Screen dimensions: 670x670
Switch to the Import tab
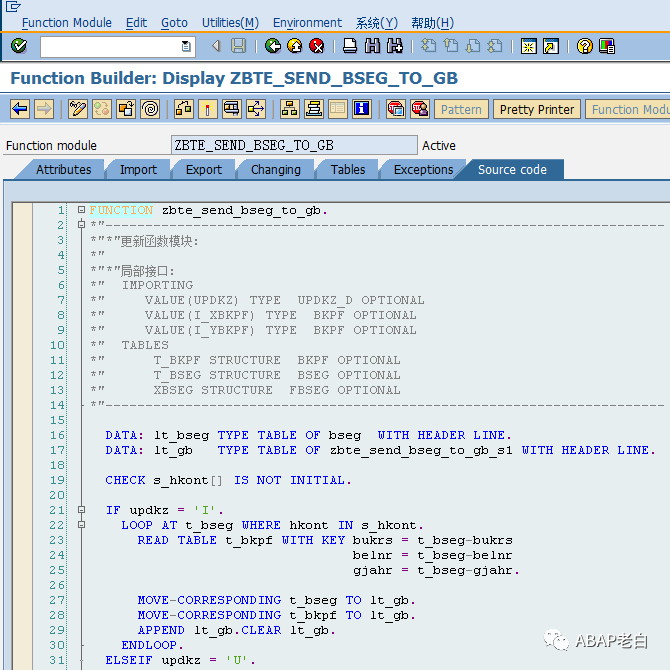pyautogui.click(x=138, y=170)
